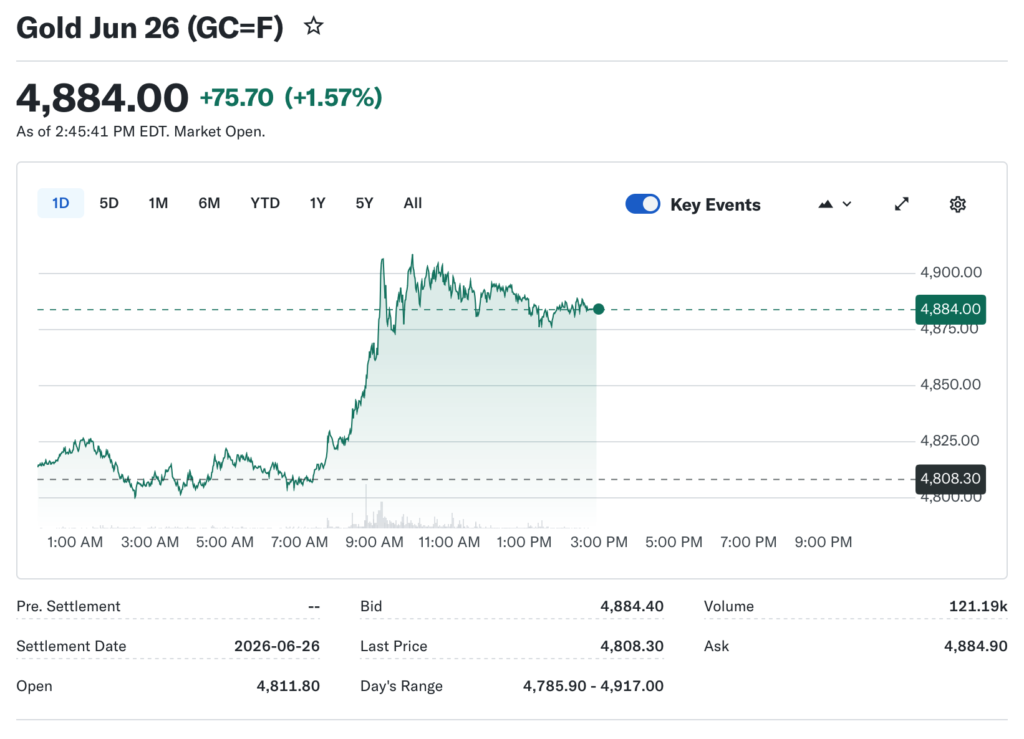1024x739 pixels.
Task: Click the green current price marker dot
Action: 598,309
